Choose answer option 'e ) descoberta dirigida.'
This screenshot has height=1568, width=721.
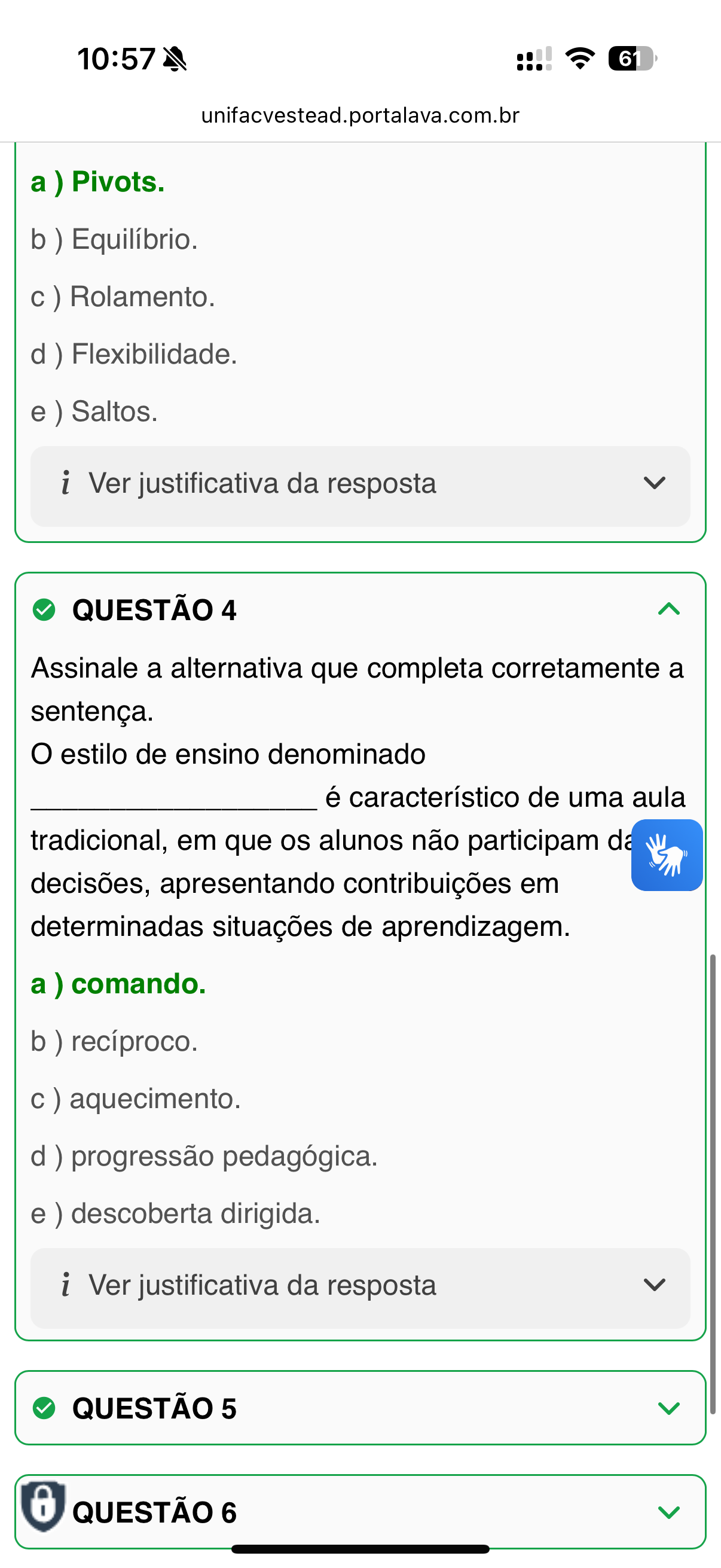[x=175, y=1213]
